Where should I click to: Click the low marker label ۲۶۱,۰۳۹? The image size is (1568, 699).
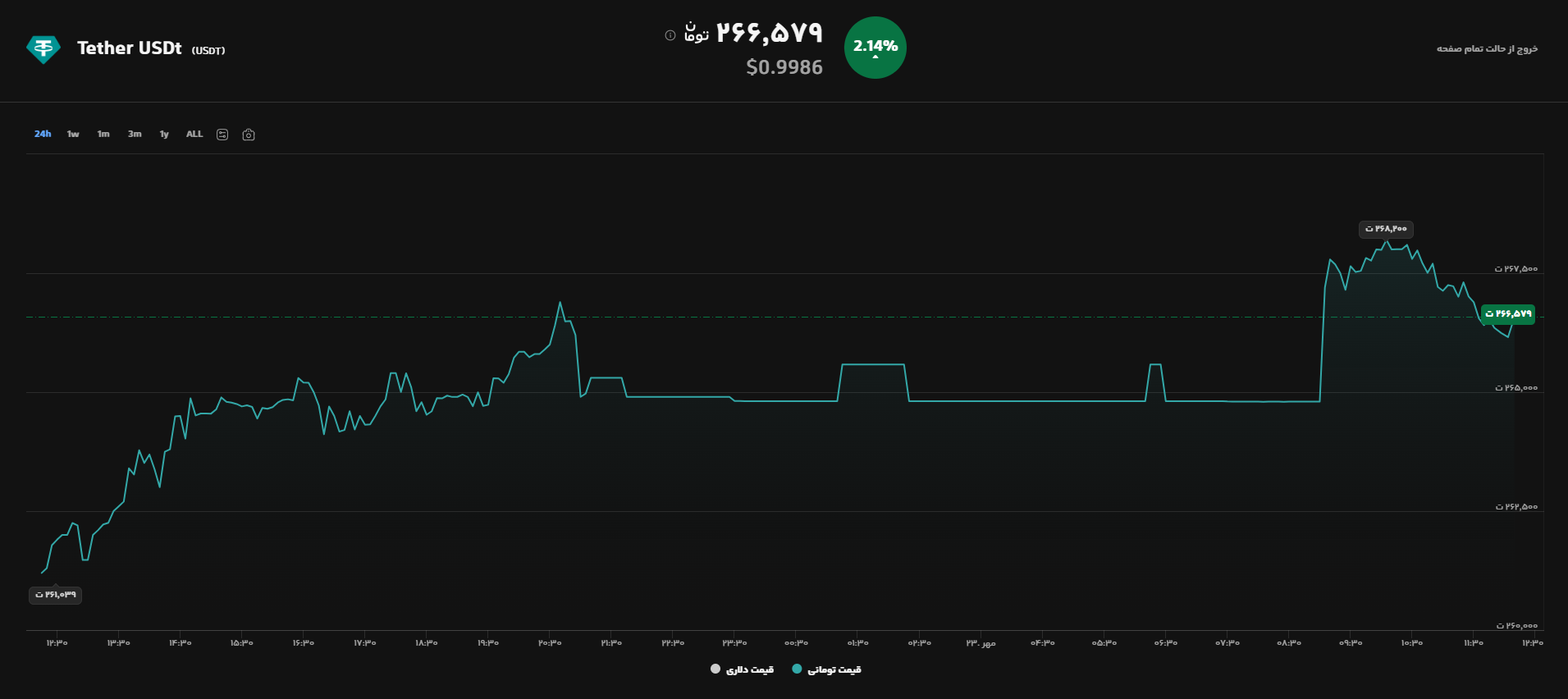55,595
